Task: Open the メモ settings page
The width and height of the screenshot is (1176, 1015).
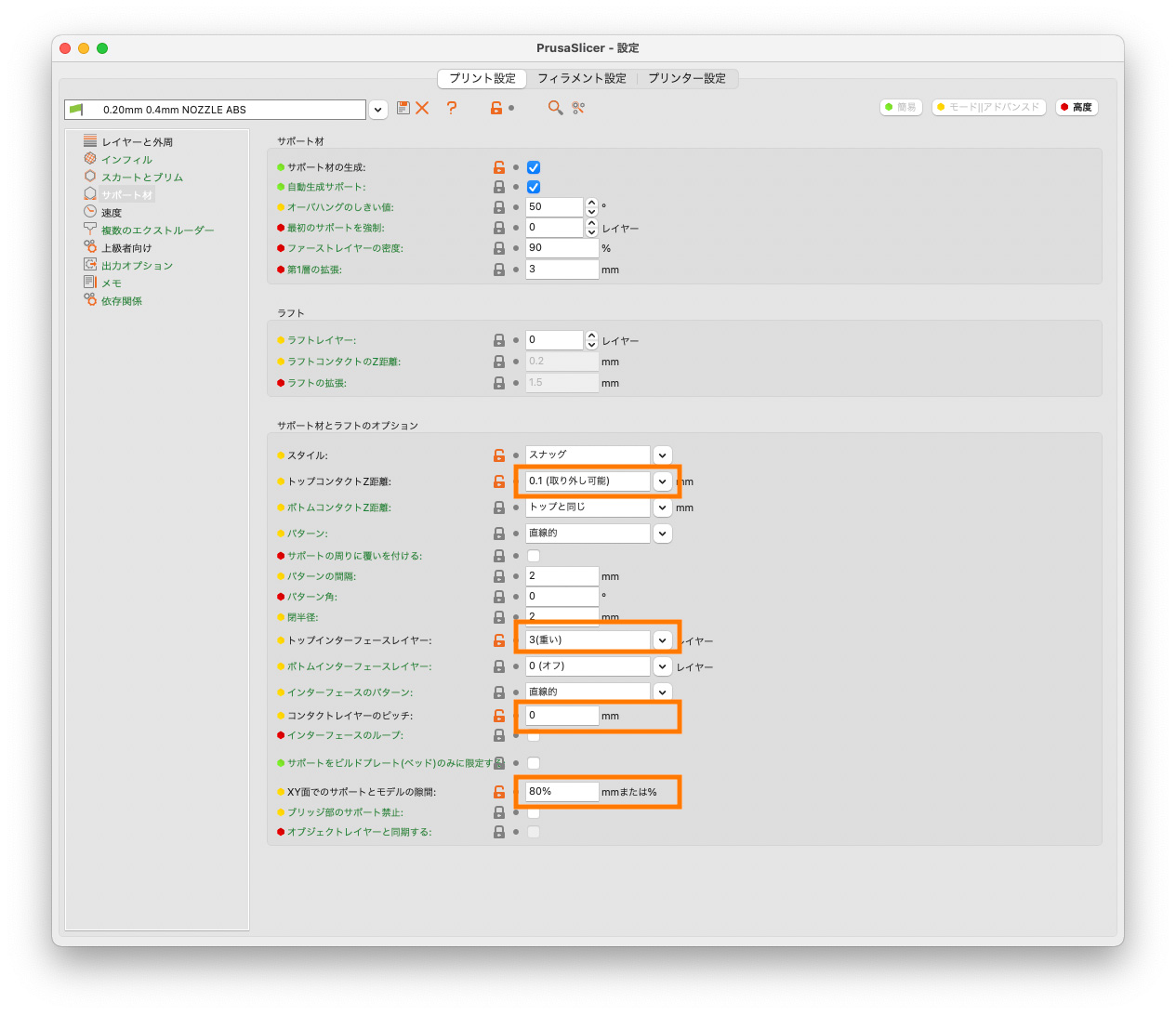Action: click(112, 283)
